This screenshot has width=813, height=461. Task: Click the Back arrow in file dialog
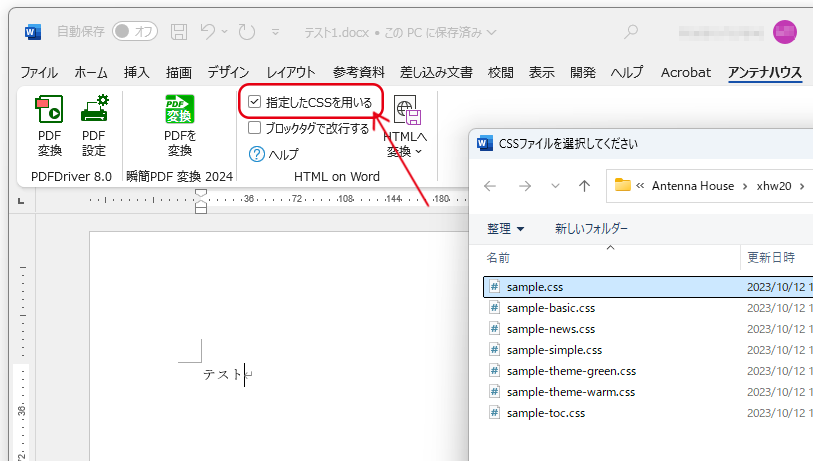coord(490,186)
